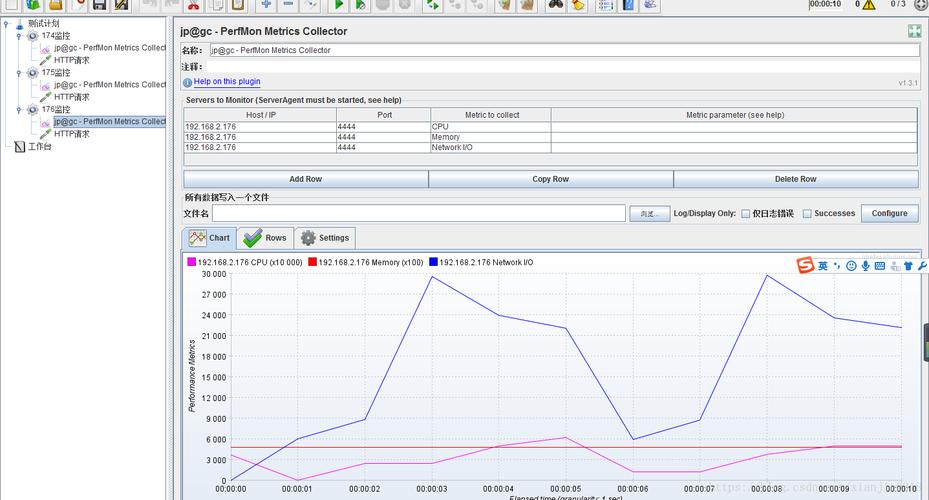Collapse the 测试计划 root node toggle
929x500 pixels.
(x=7, y=24)
